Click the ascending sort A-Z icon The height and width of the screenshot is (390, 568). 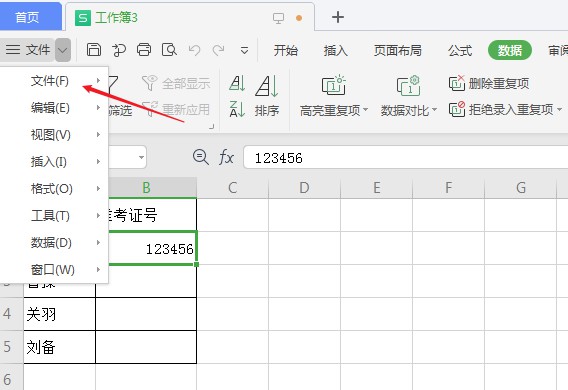coord(237,83)
